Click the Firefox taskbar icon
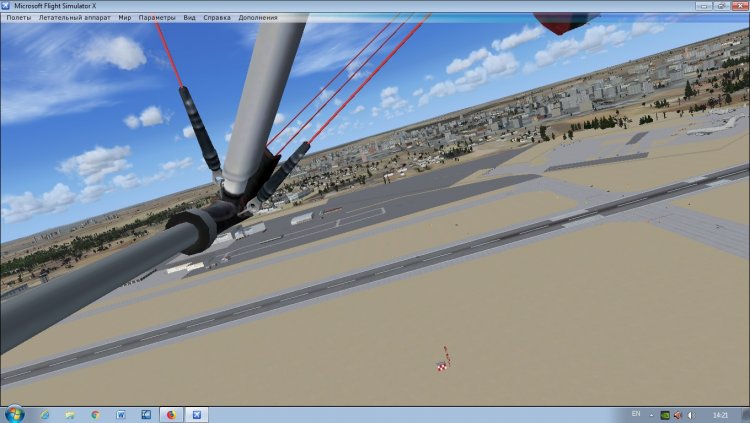750x423 pixels. (171, 414)
